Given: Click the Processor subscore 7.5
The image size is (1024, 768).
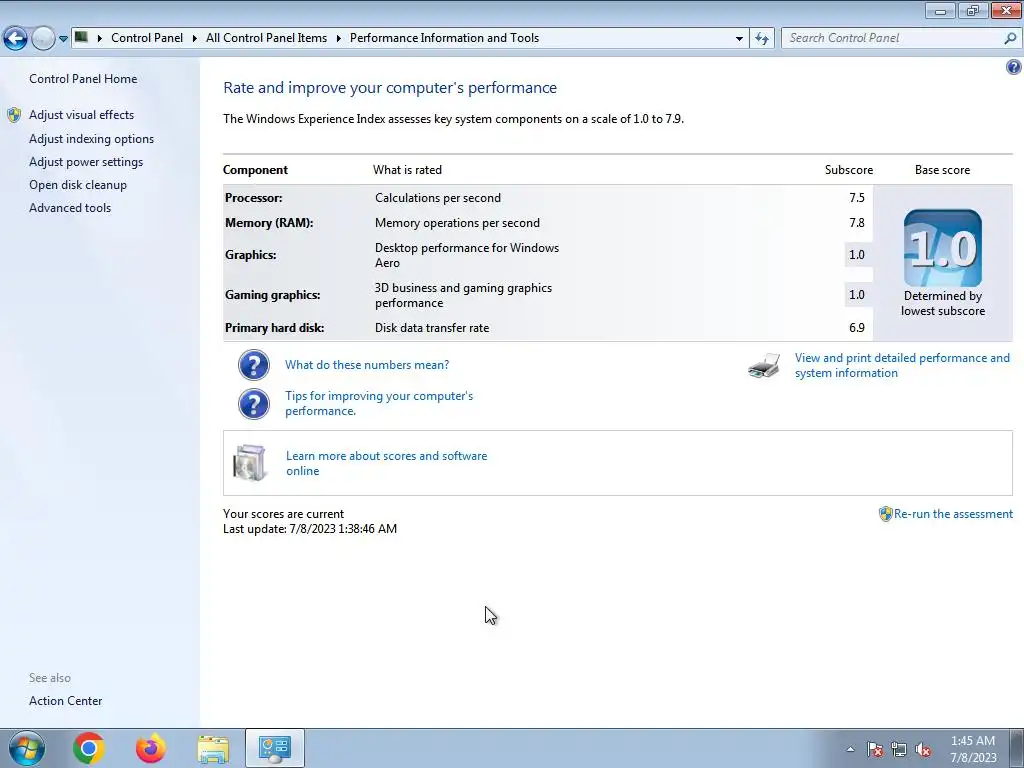Looking at the screenshot, I should (857, 197).
